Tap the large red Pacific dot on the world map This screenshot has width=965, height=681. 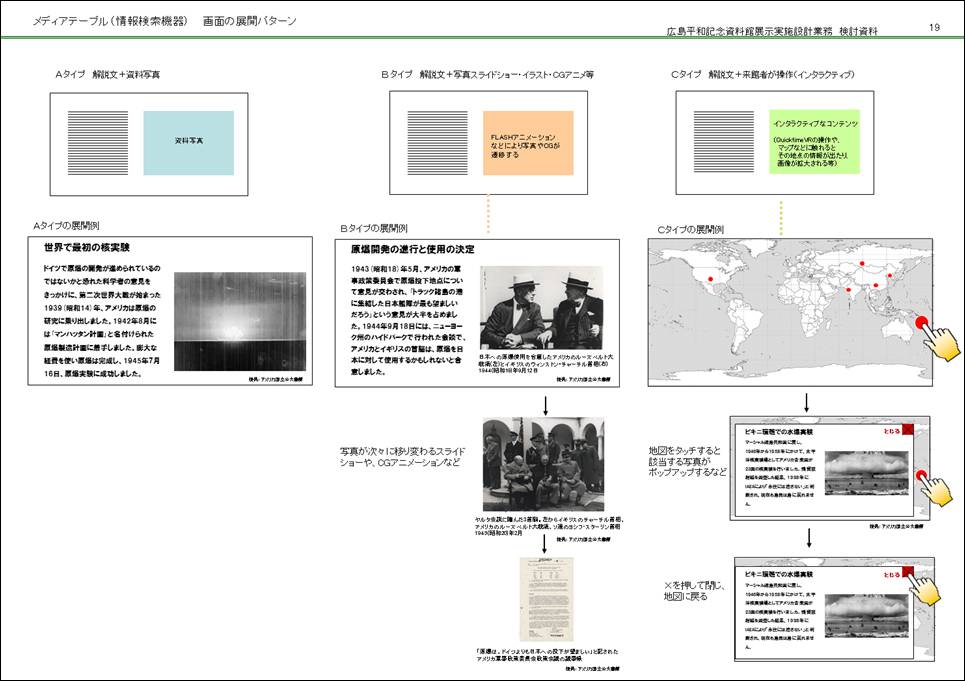tap(921, 322)
